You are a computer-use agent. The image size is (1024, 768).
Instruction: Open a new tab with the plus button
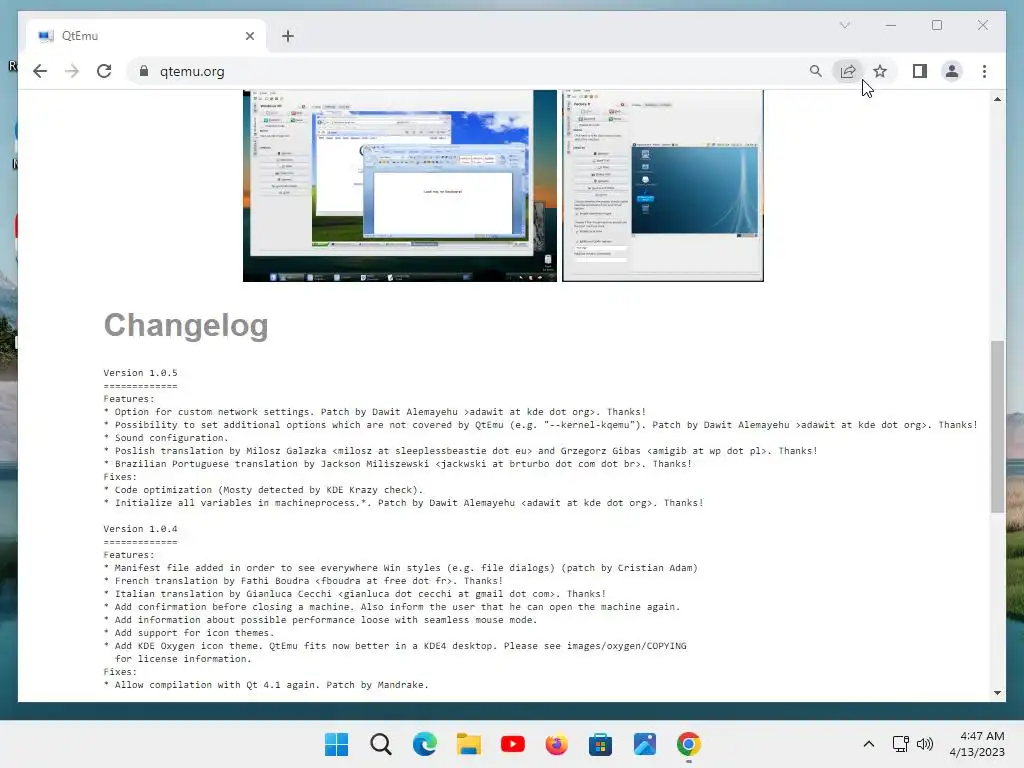point(288,36)
